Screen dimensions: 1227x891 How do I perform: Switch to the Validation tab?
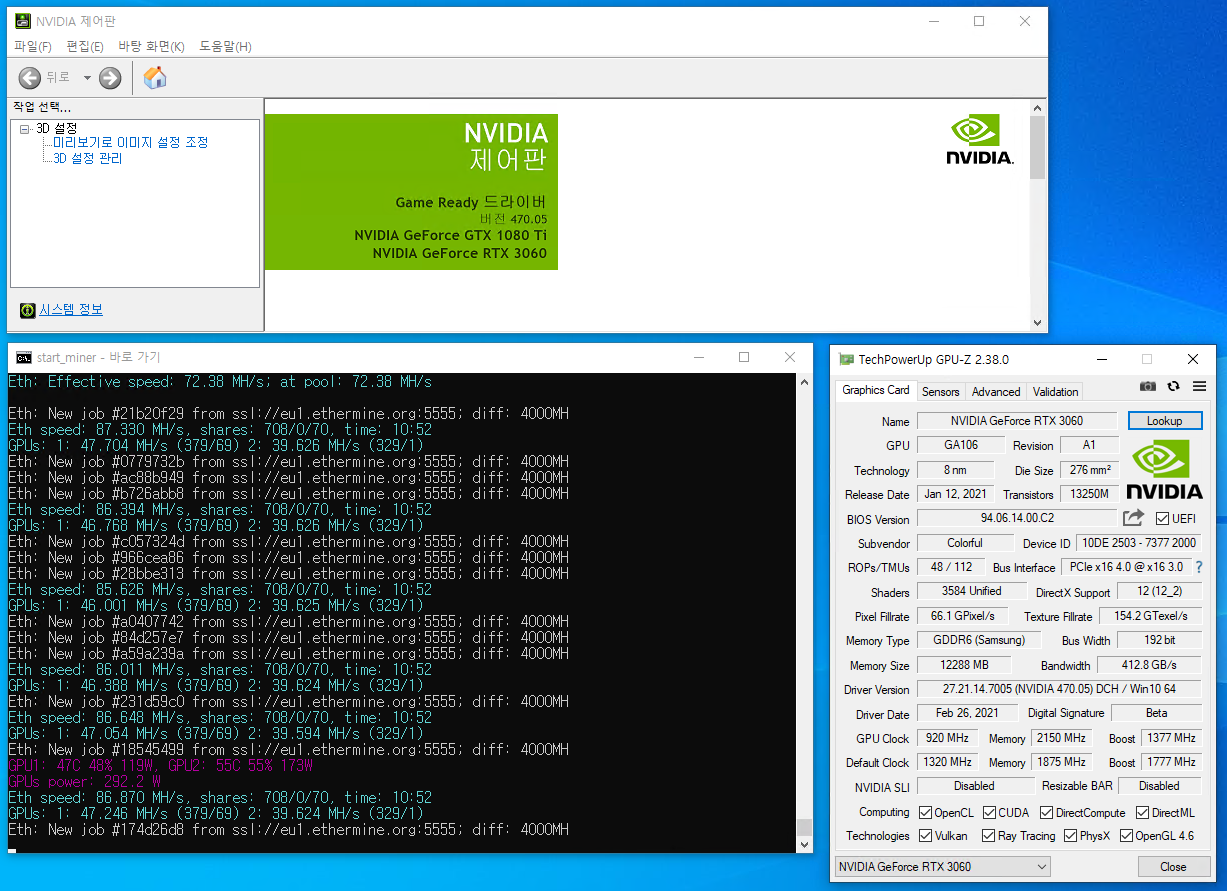pyautogui.click(x=1056, y=392)
